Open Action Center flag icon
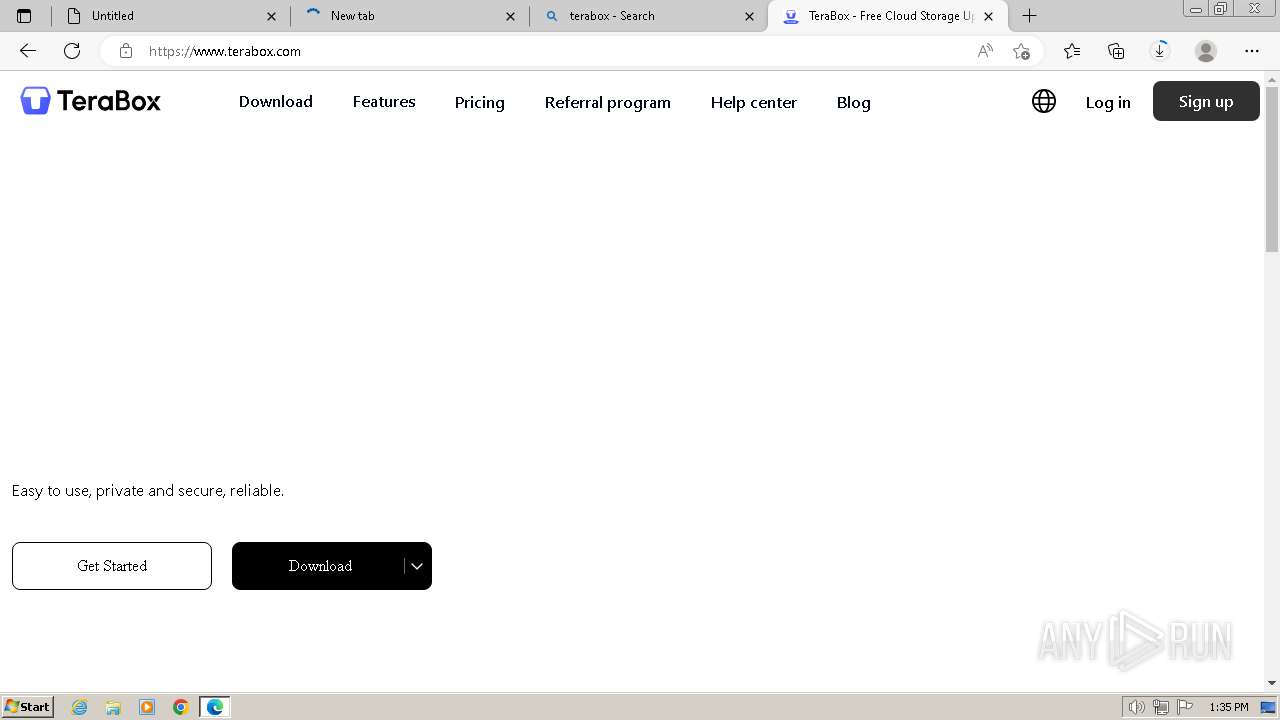The width and height of the screenshot is (1280, 720). coord(1185,707)
